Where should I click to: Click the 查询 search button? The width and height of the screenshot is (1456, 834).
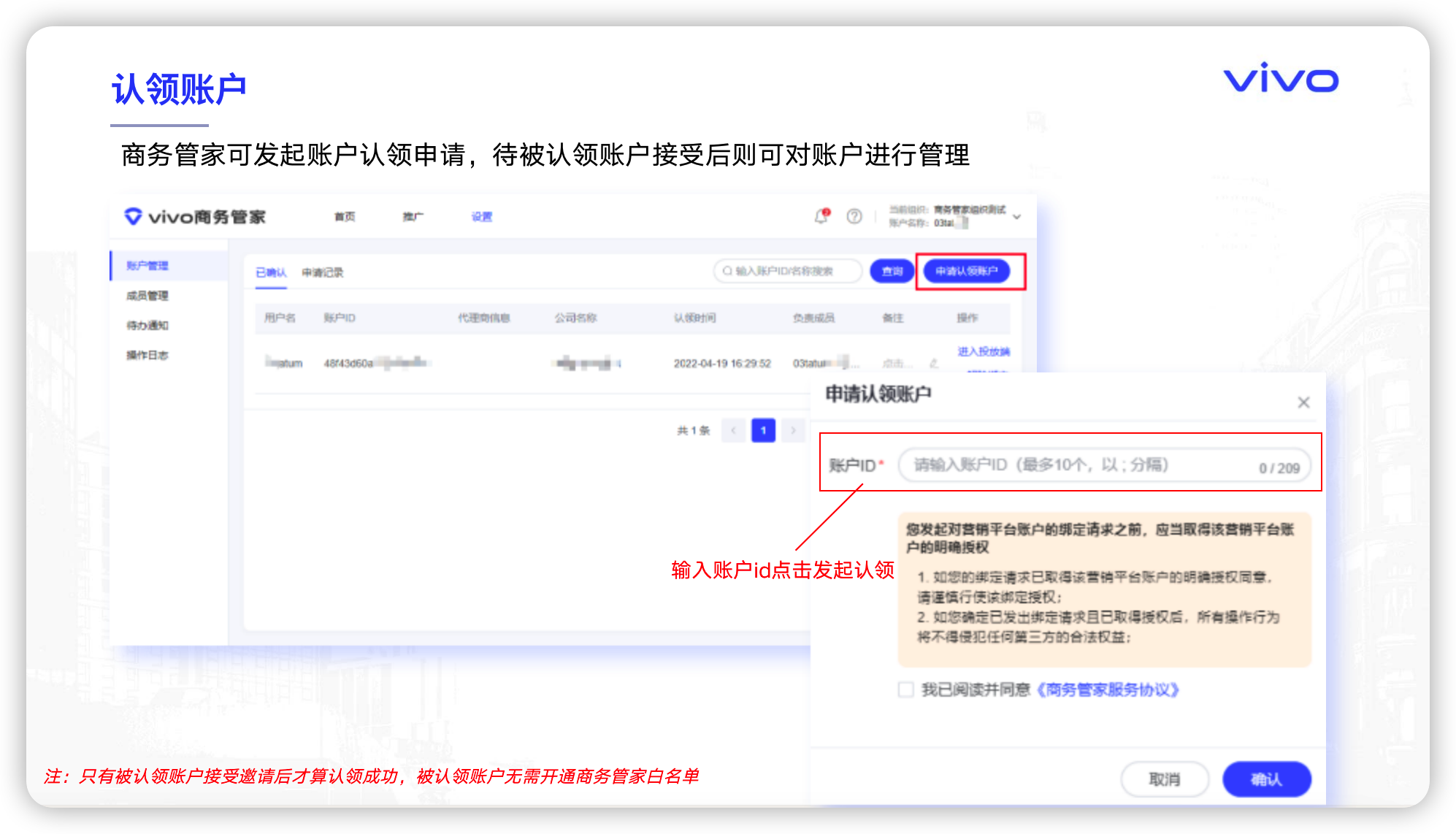click(x=892, y=271)
